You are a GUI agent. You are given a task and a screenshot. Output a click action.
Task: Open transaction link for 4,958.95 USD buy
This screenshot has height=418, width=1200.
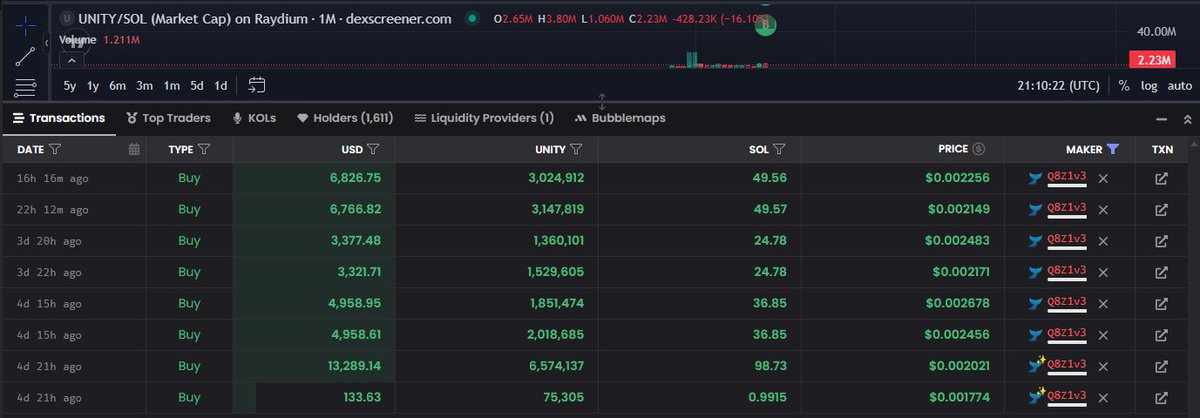[1161, 302]
